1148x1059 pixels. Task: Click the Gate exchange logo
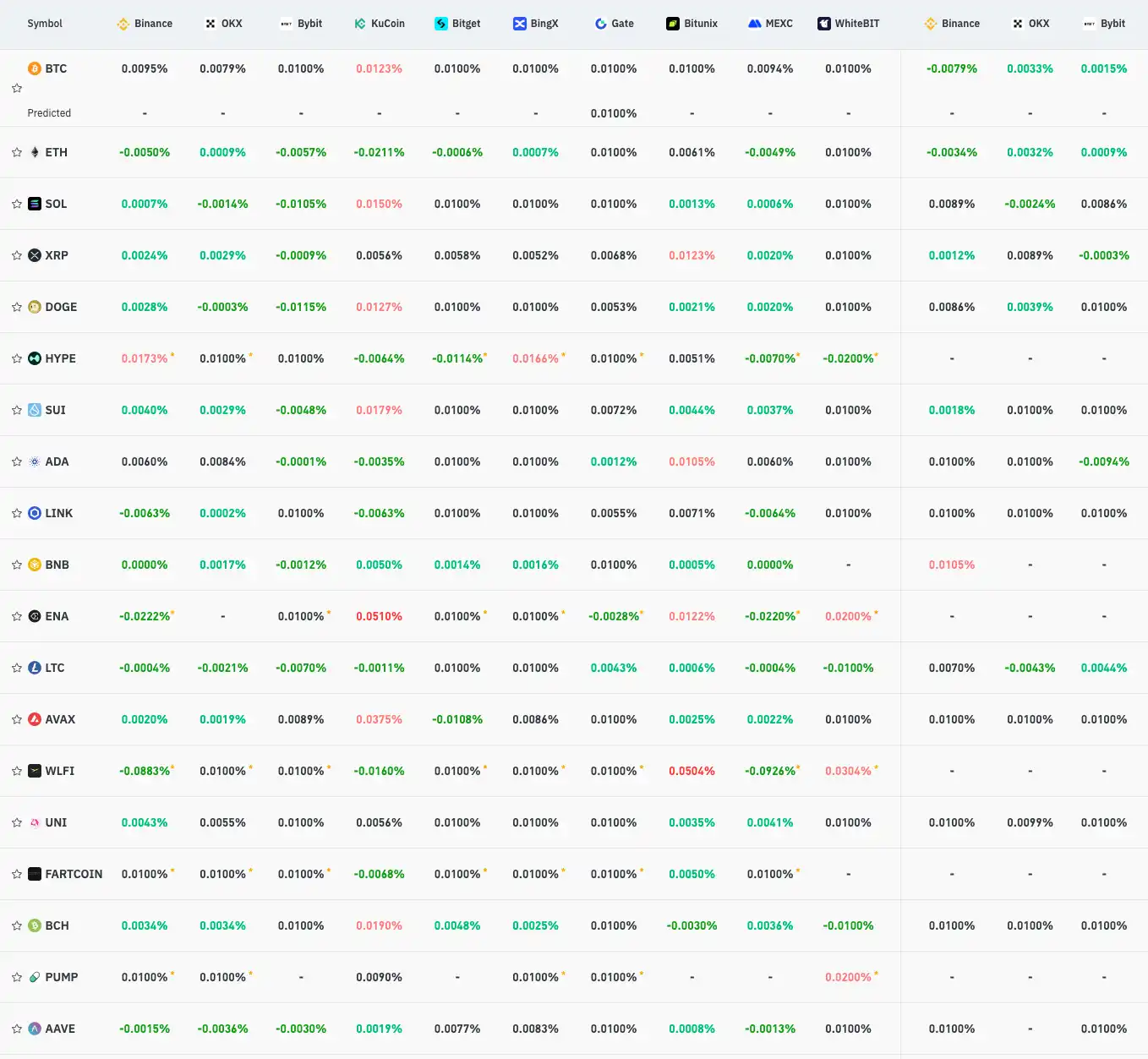coord(601,24)
